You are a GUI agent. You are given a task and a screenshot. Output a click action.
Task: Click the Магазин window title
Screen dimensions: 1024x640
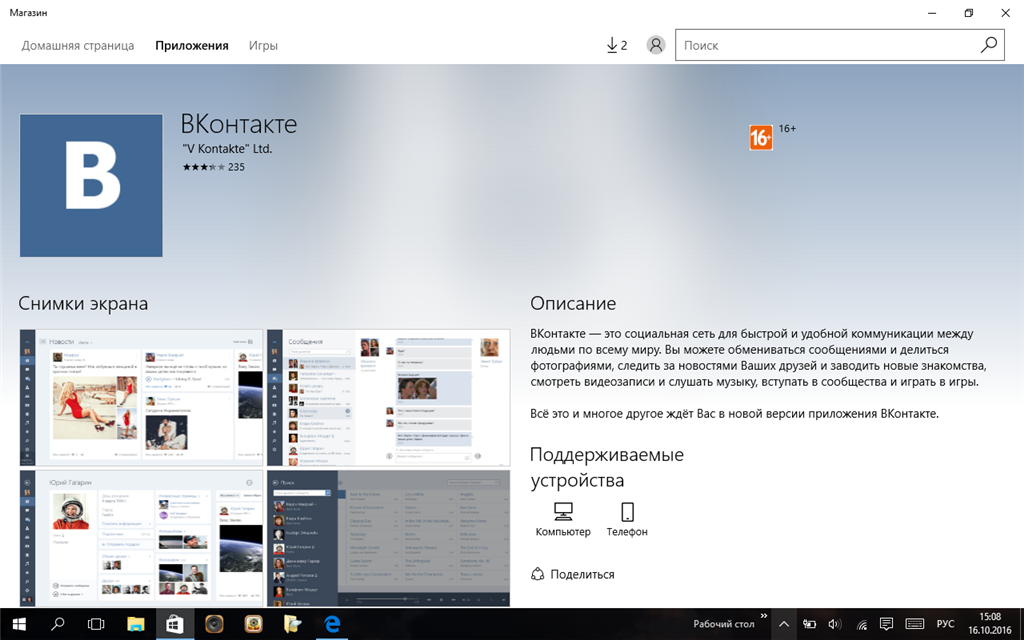tap(28, 12)
